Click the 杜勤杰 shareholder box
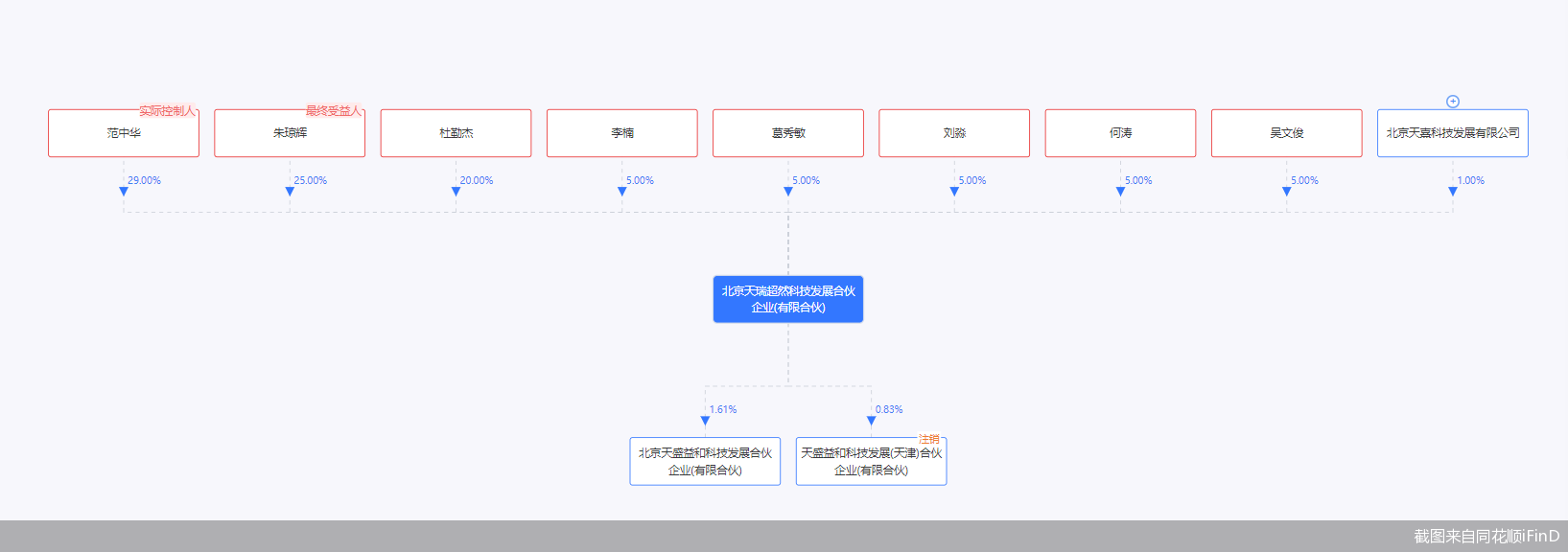1568x552 pixels. click(456, 133)
